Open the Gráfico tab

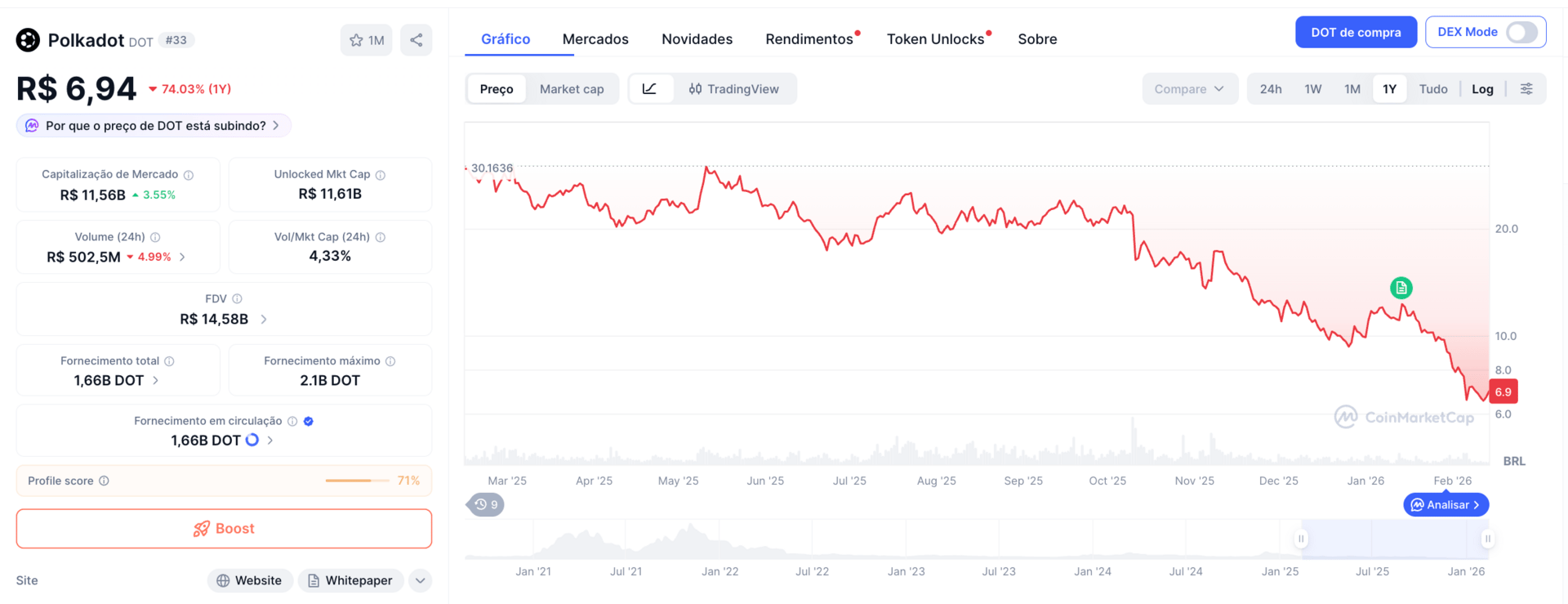[506, 39]
